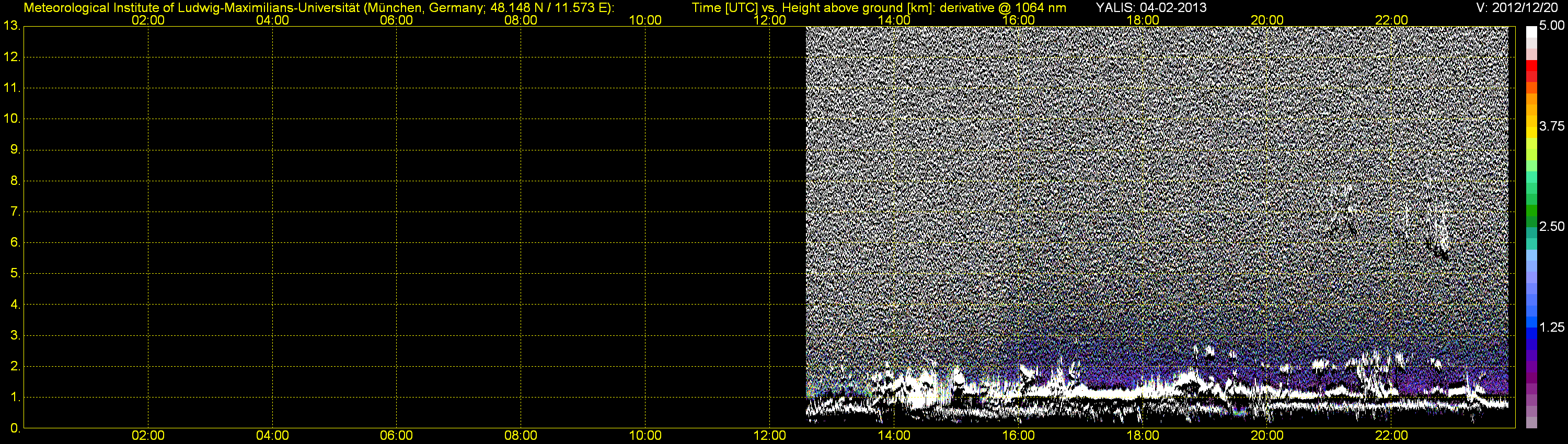The height and width of the screenshot is (444, 1568).
Task: Click 16:00 on the bottom time axis
Action: click(x=1018, y=436)
